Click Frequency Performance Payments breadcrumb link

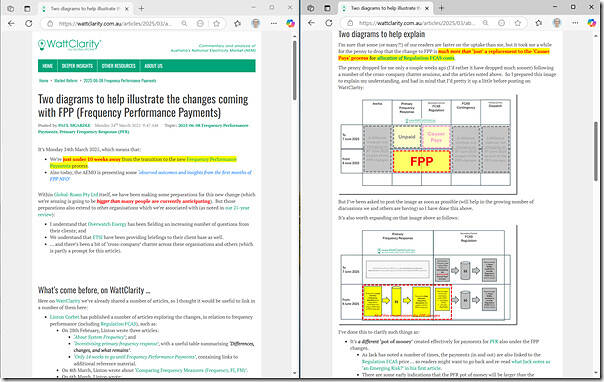(x=120, y=81)
